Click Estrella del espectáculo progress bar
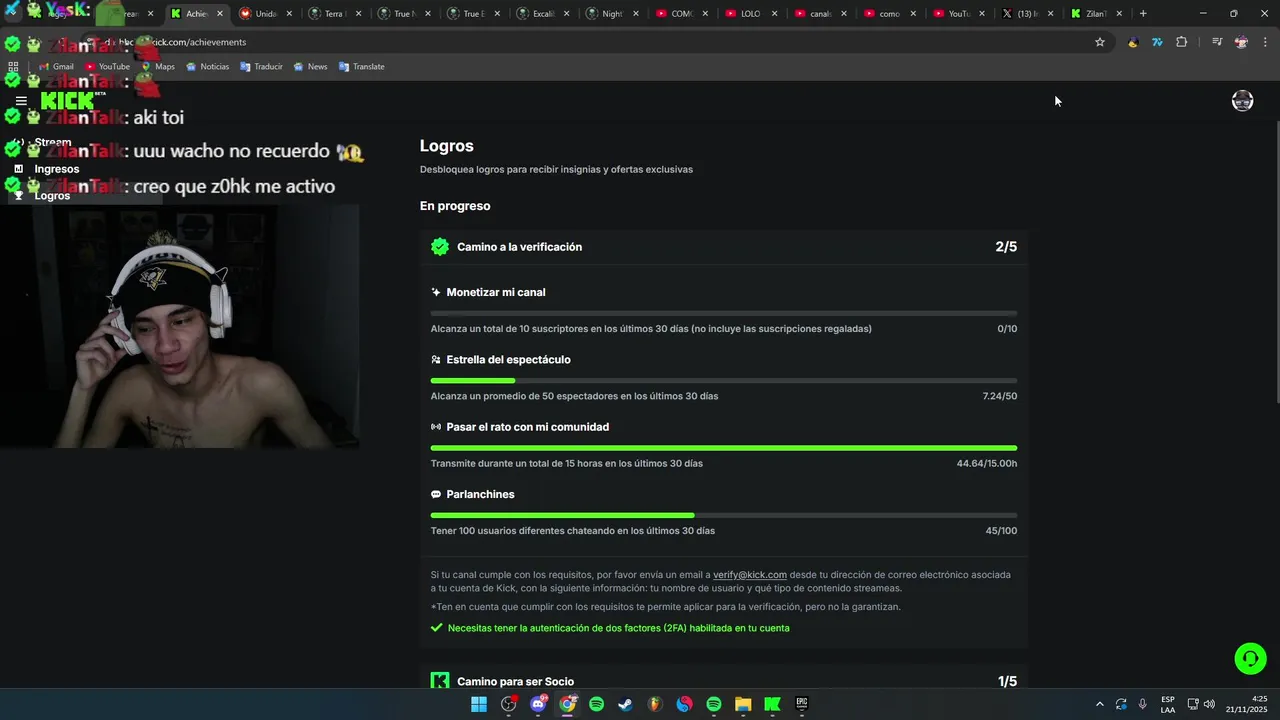Image resolution: width=1280 pixels, height=720 pixels. click(724, 381)
